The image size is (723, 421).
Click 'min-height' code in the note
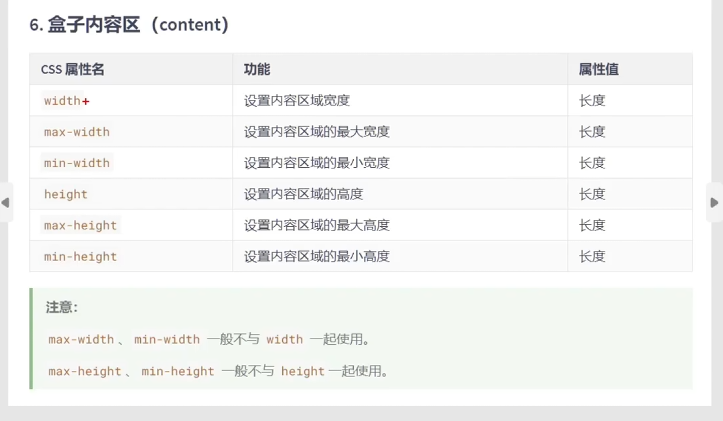click(178, 371)
